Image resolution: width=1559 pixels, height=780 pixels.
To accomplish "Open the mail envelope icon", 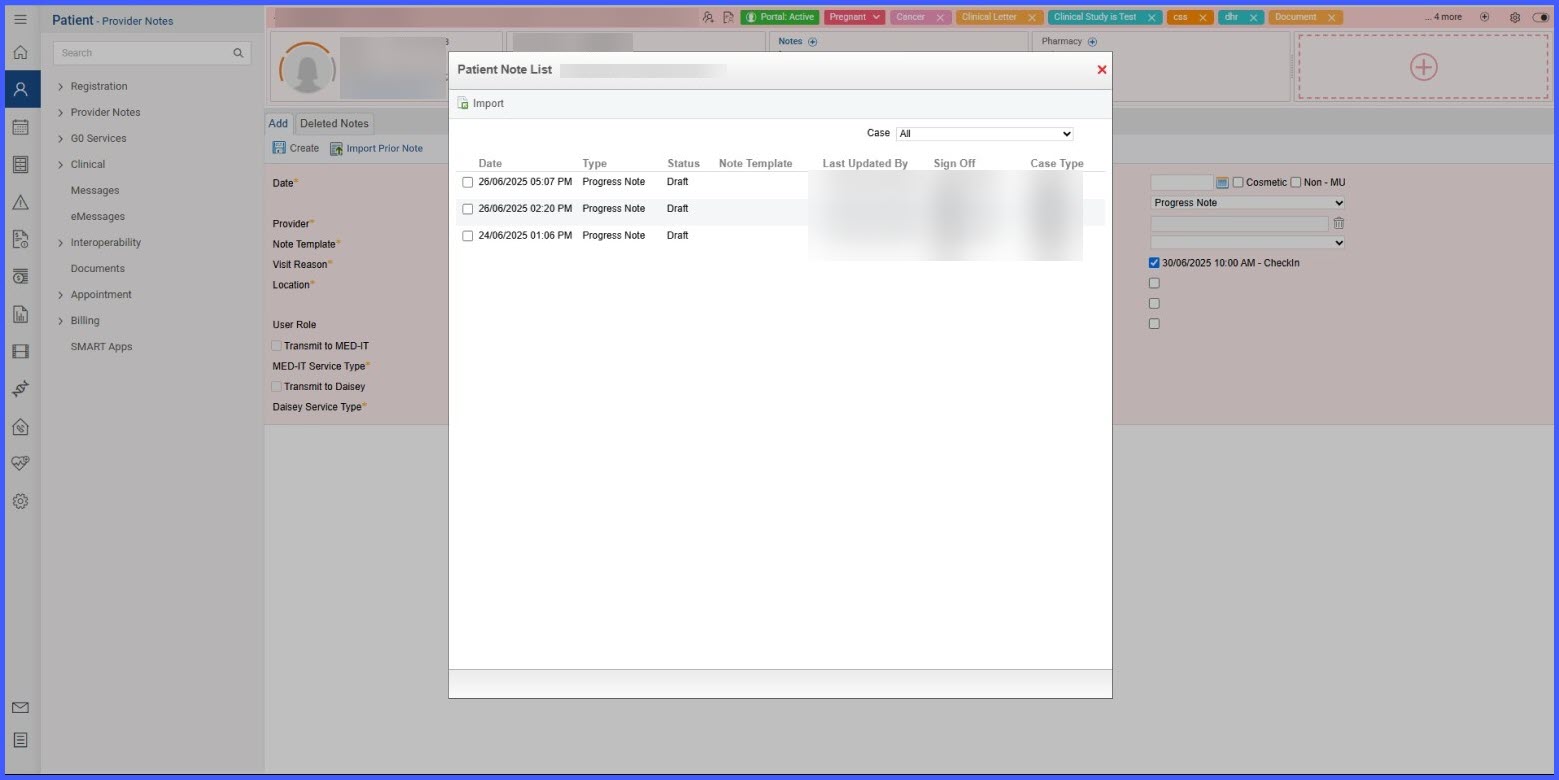I will 20,708.
